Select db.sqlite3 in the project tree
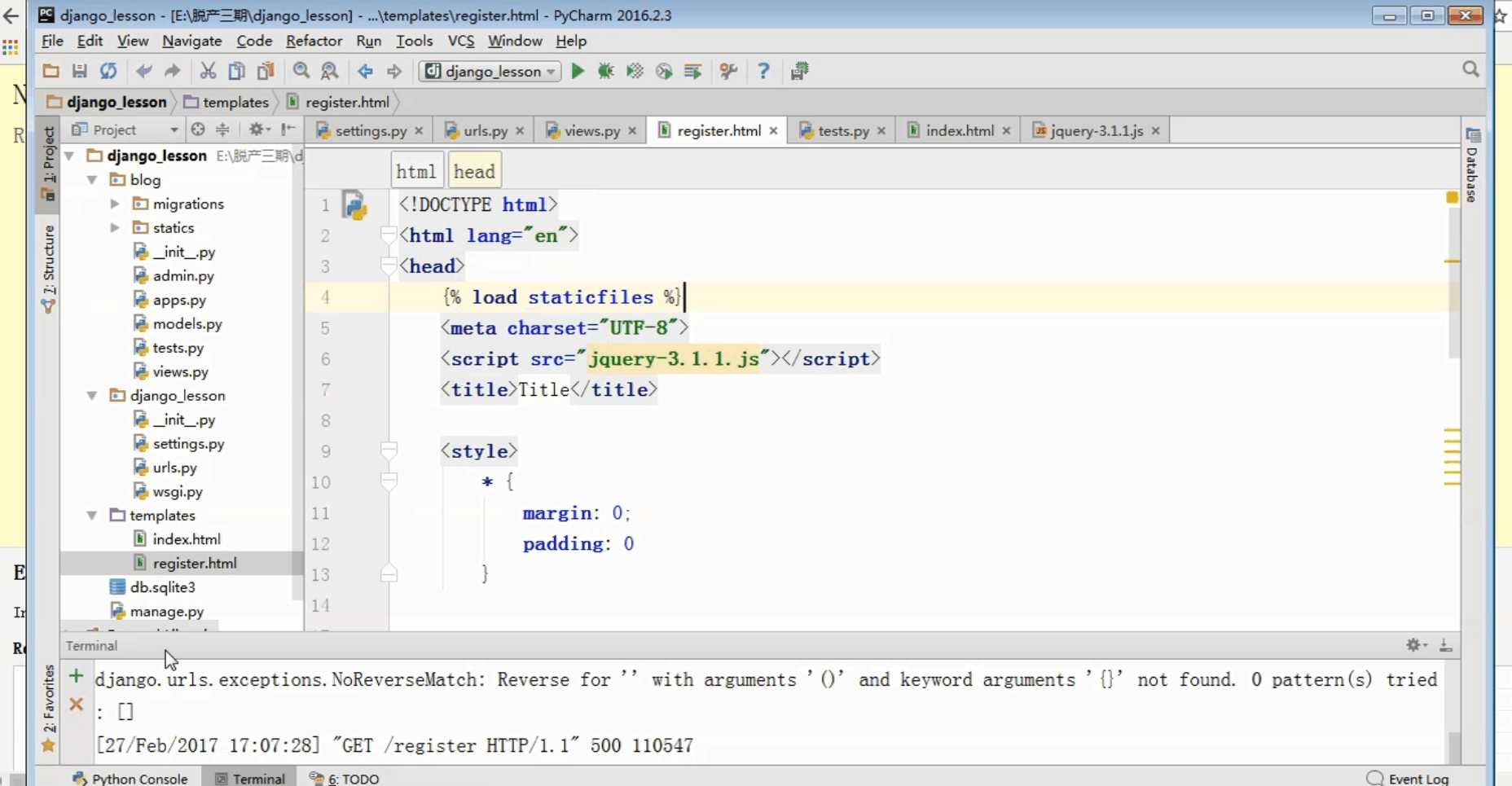The width and height of the screenshot is (1512, 786). click(162, 586)
